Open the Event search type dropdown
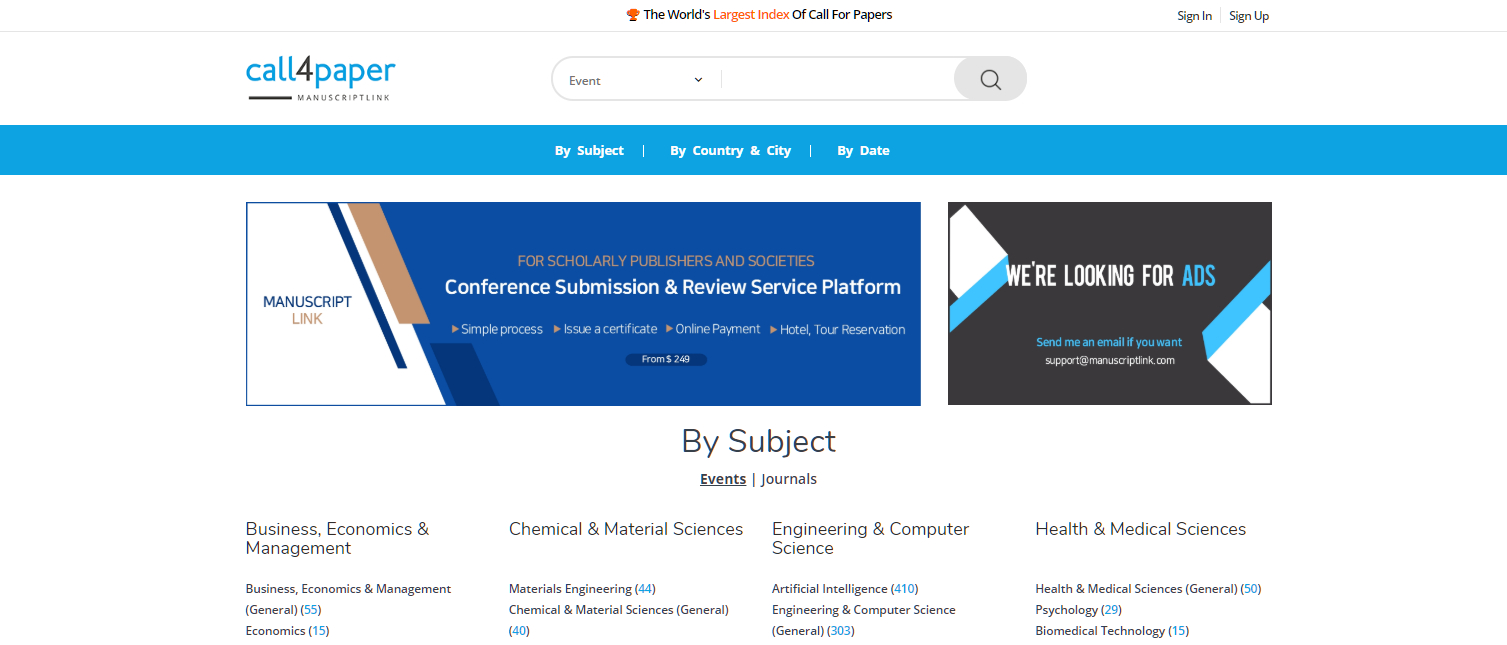 pos(636,80)
